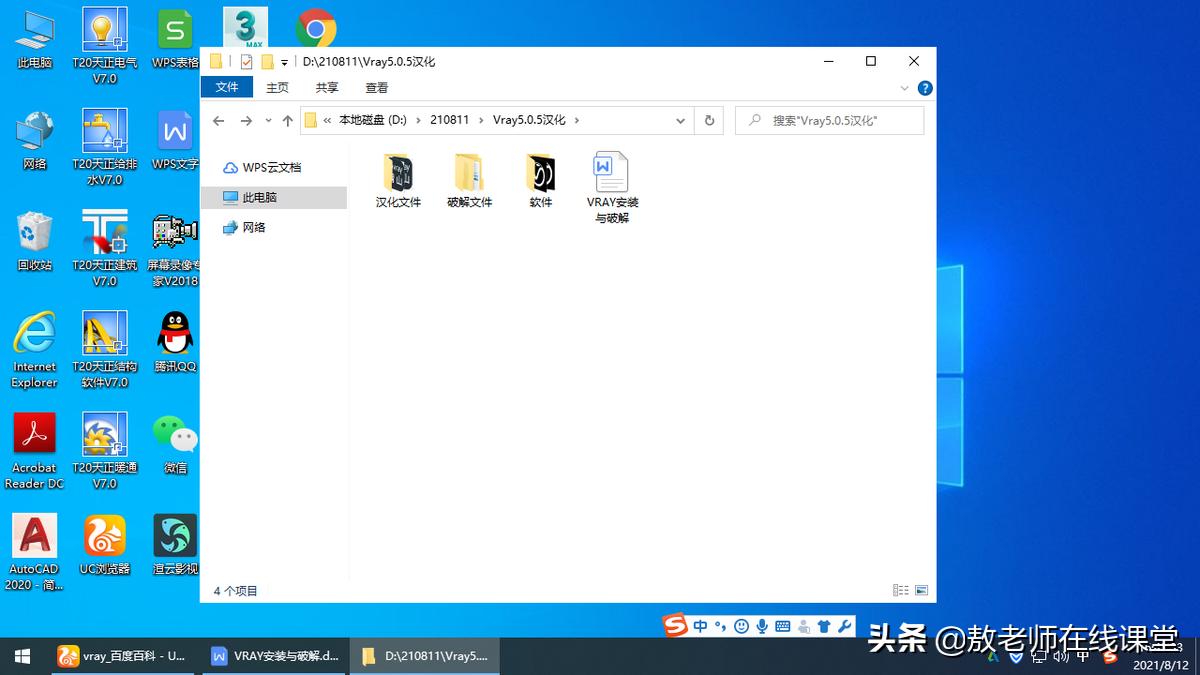Open the 软件 folder

[x=540, y=180]
